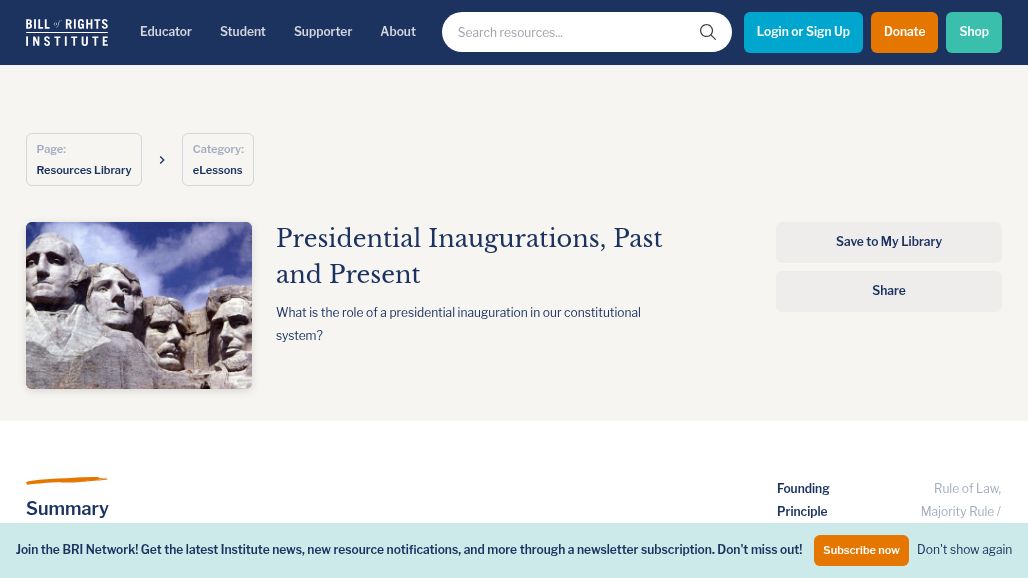Open the Shop page
The width and height of the screenshot is (1028, 578).
click(x=974, y=32)
